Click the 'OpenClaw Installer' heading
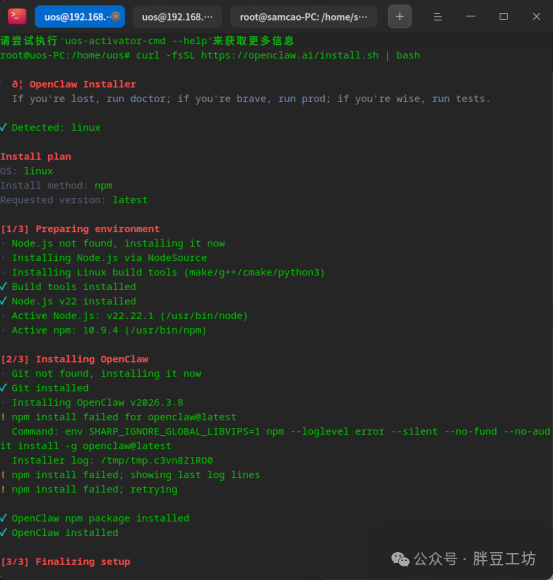This screenshot has height=581, width=554. click(83, 84)
